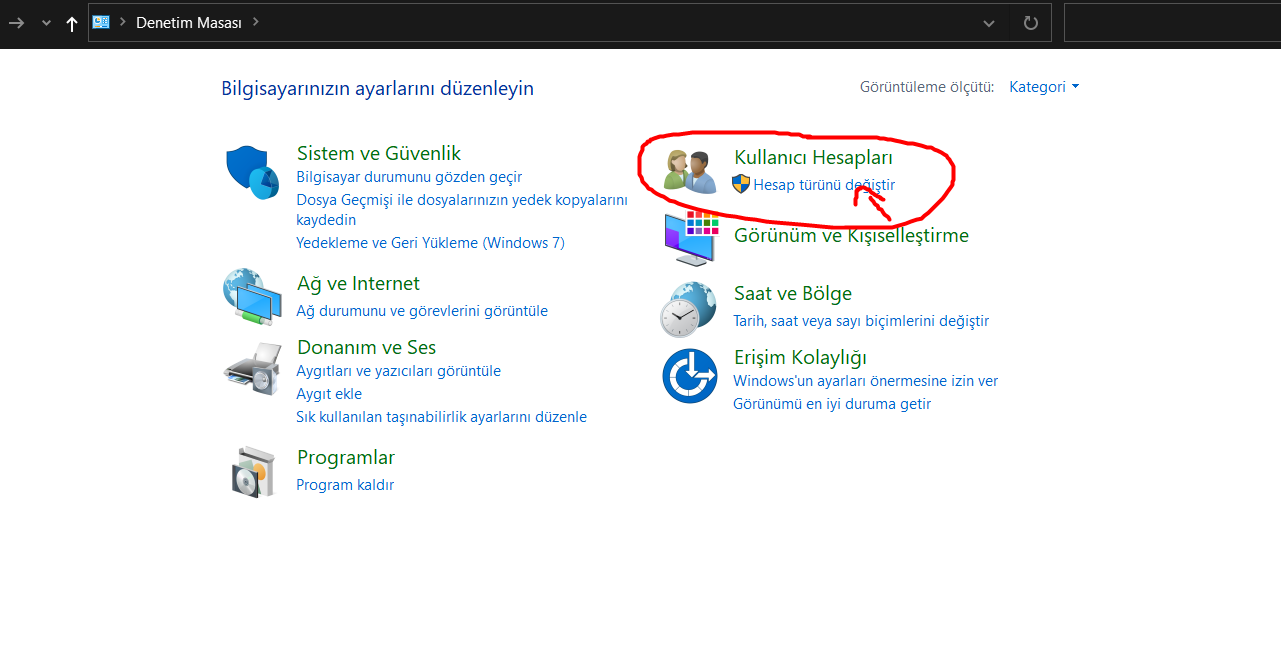Expand the chevron after Denetim Masası breadcrumb

(256, 21)
